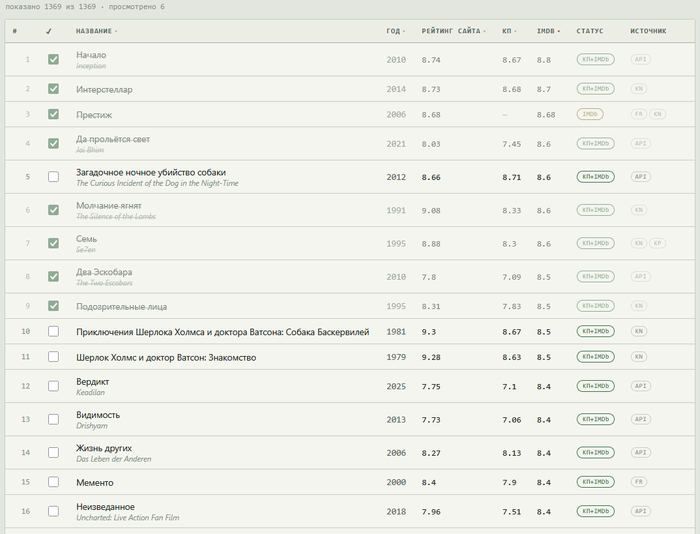Open Шерлок Холмс и доктор Ватсон: Знакомство
Image resolution: width=700 pixels, height=534 pixels.
click(166, 358)
